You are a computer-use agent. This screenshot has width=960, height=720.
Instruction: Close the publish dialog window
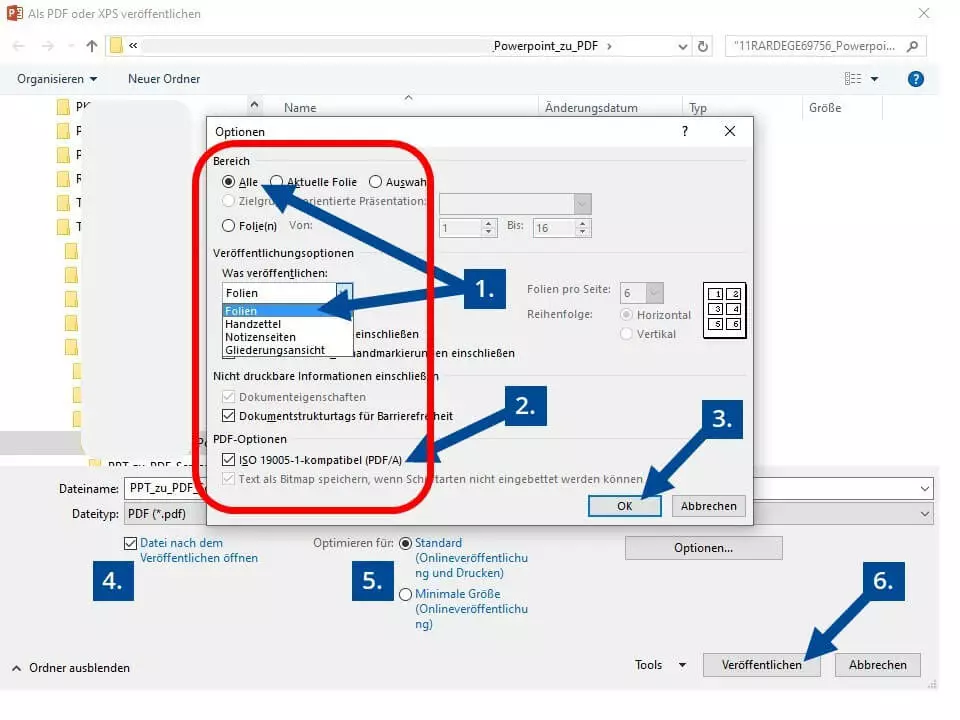point(923,13)
